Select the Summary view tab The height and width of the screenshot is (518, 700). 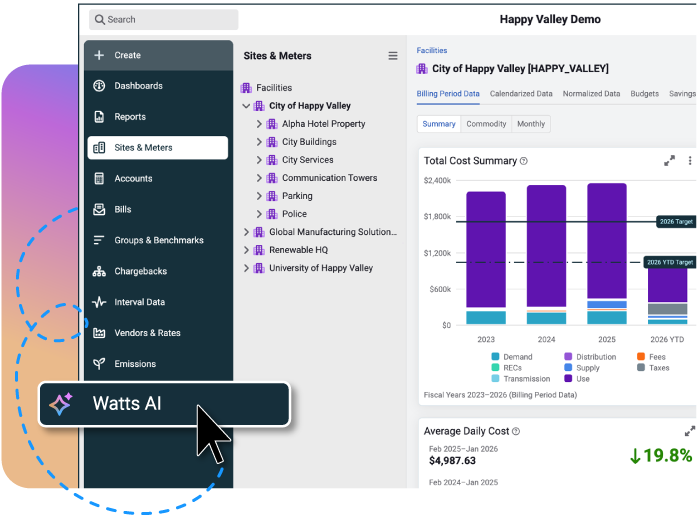coord(439,124)
